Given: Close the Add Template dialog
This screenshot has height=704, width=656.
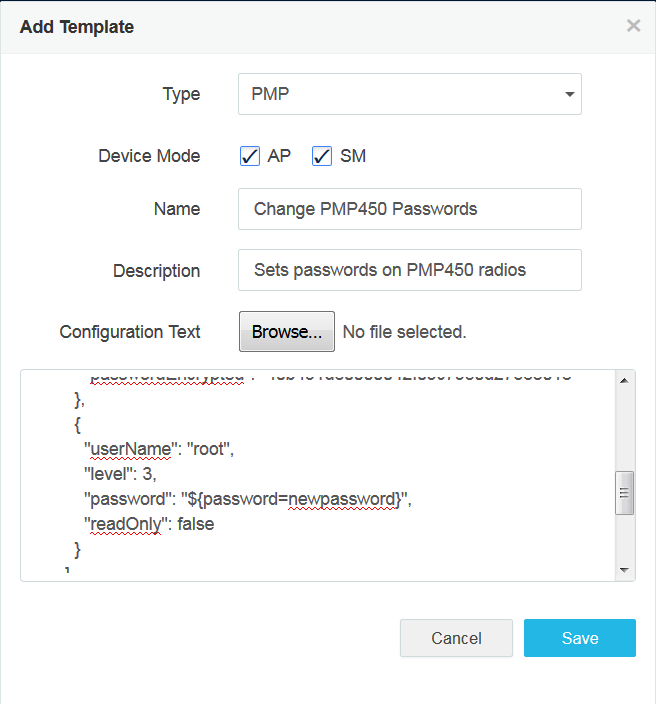Looking at the screenshot, I should [633, 26].
